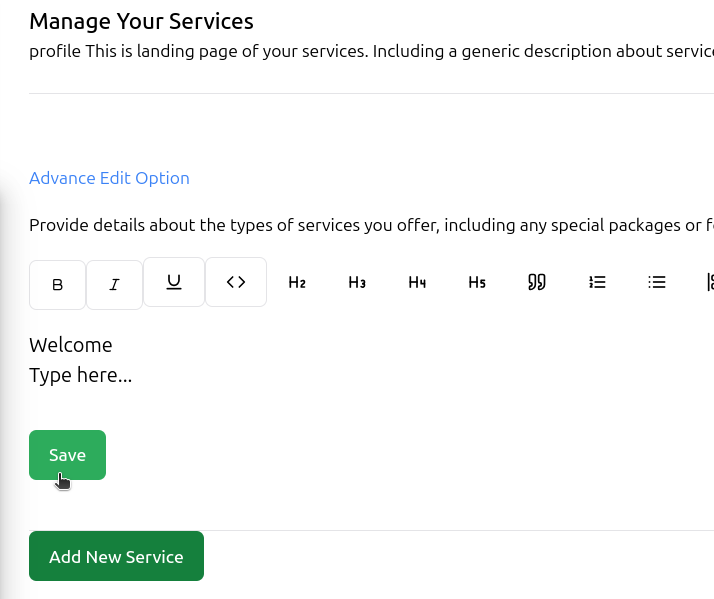This screenshot has height=599, width=714.
Task: Insert a code block with the angle-brackets icon
Action: [236, 282]
